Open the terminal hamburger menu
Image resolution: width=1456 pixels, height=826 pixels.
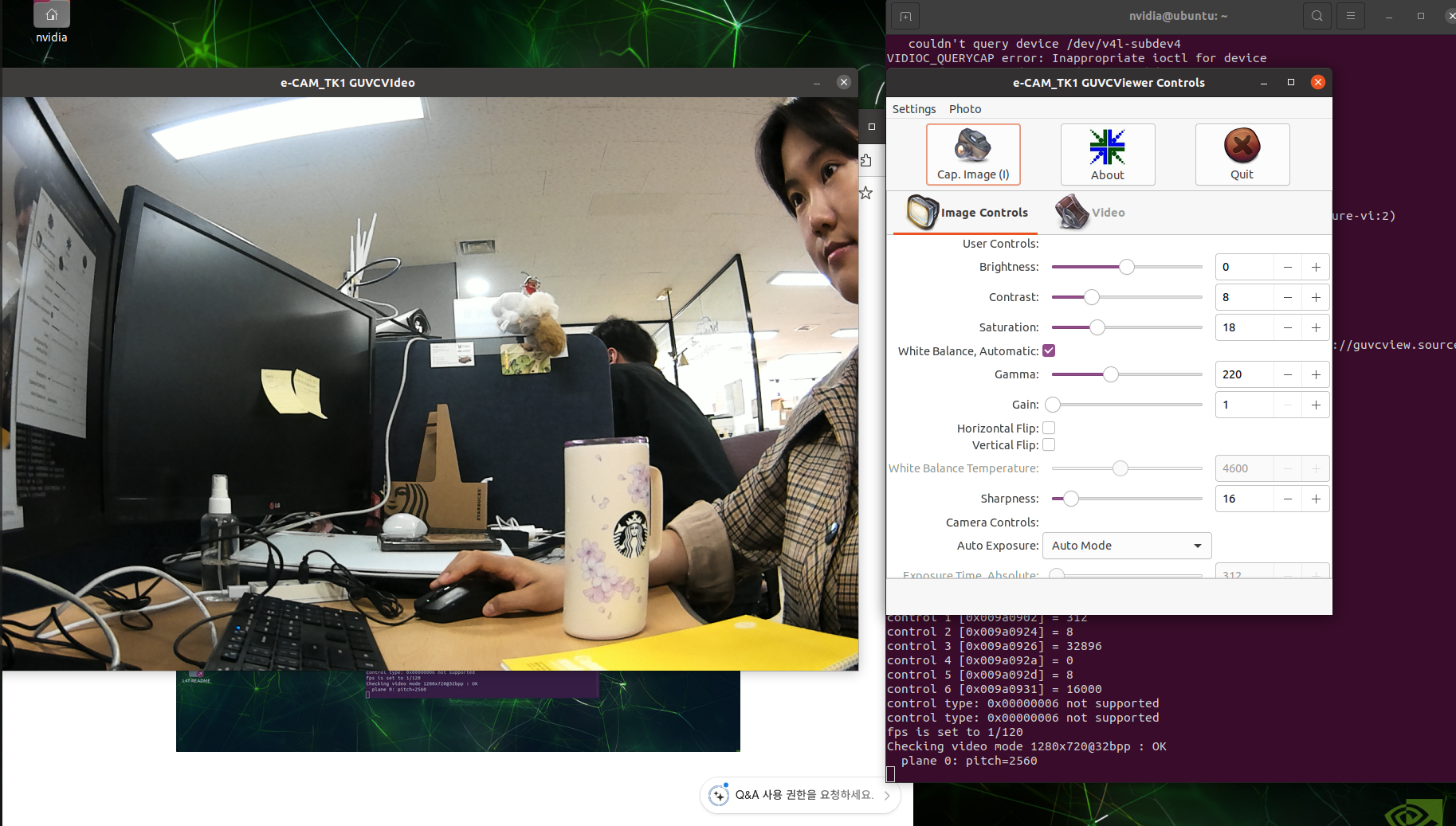pos(1350,16)
